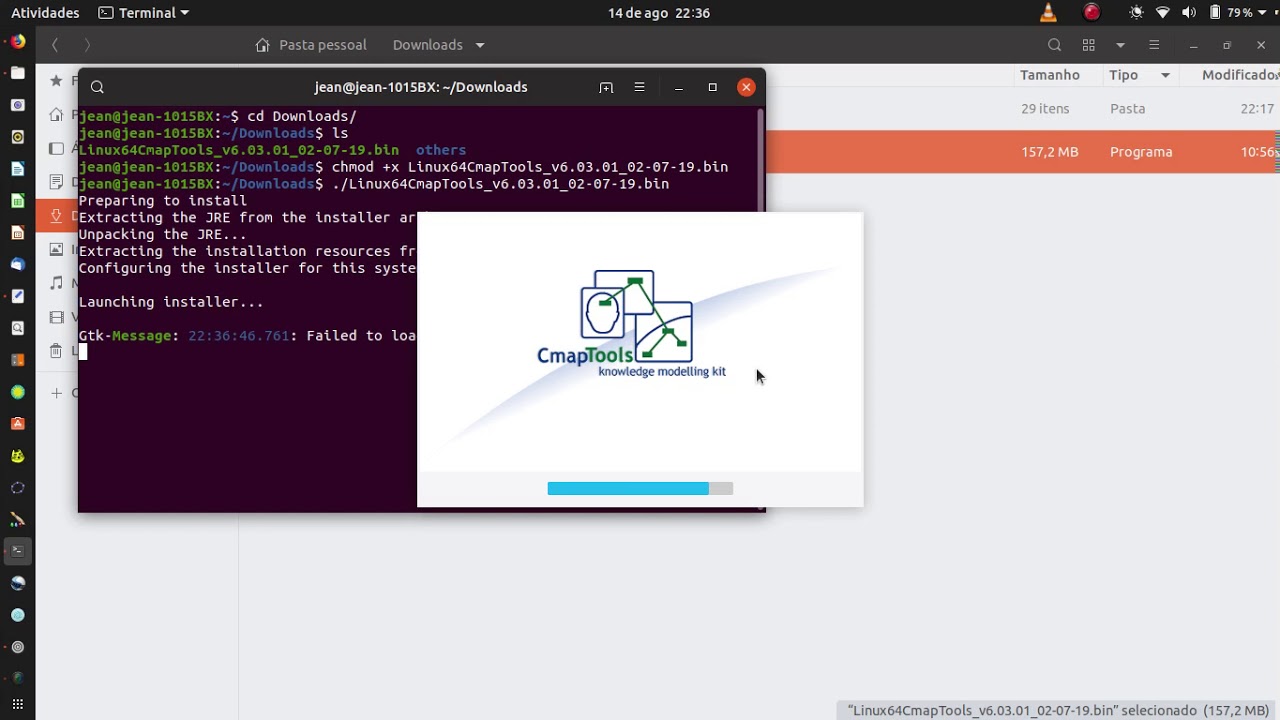Click the Pasta pessoal home icon in path bar
This screenshot has height=720, width=1280.
(263, 45)
